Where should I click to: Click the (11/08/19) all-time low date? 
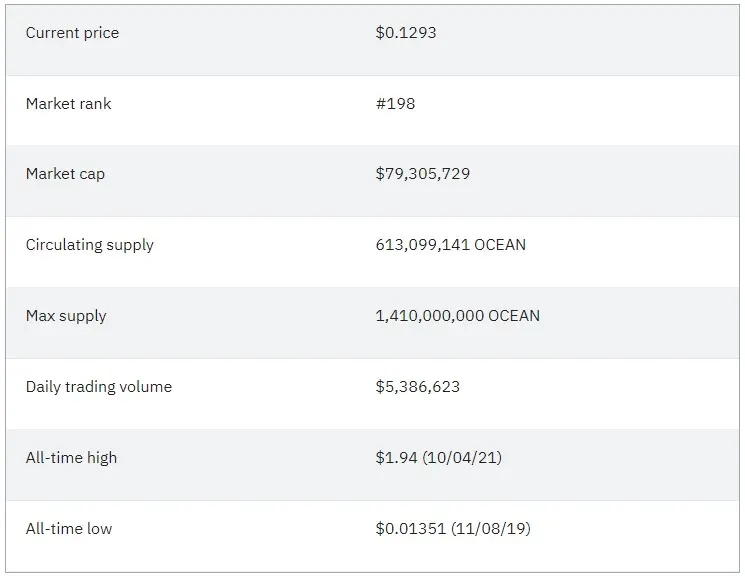[x=491, y=528]
